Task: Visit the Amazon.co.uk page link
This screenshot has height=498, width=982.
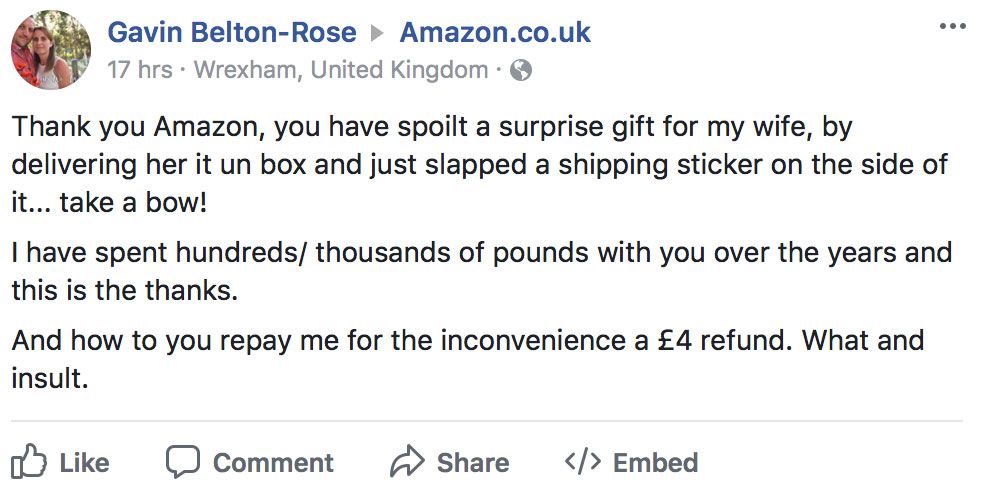Action: point(495,32)
